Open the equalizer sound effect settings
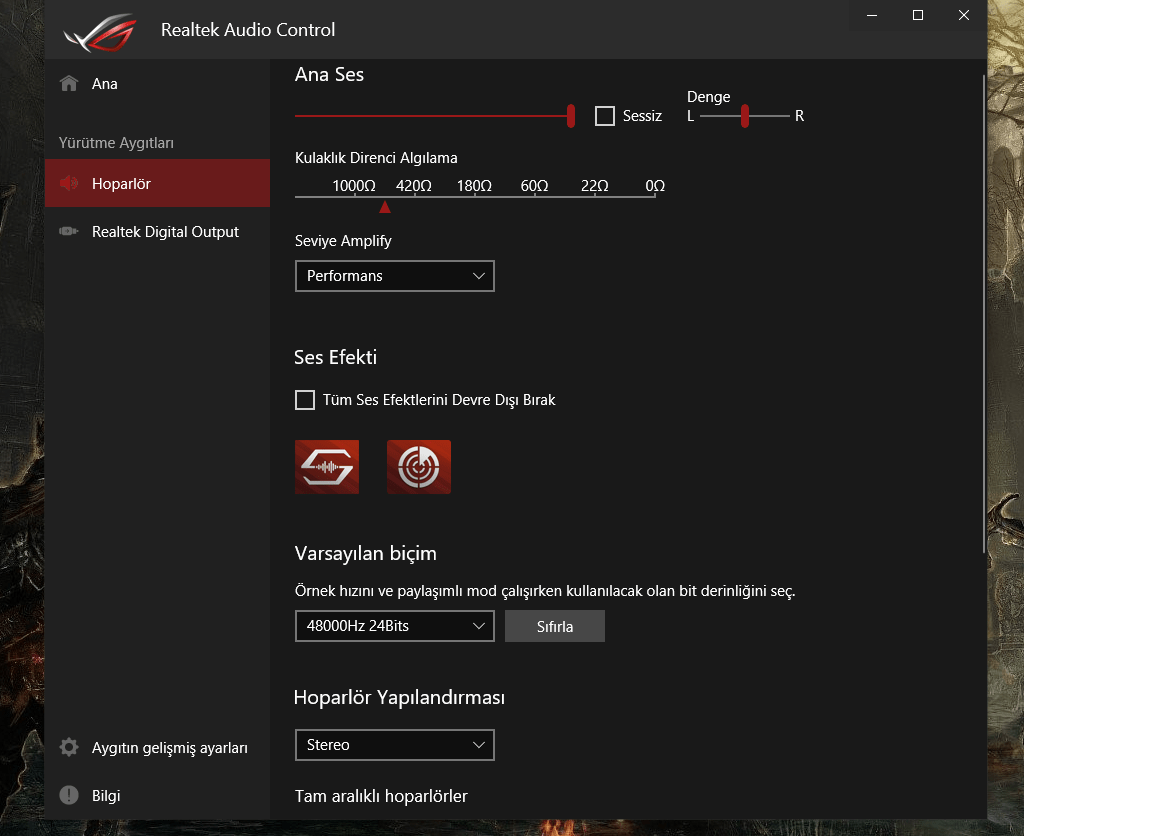1152x836 pixels. pos(327,466)
